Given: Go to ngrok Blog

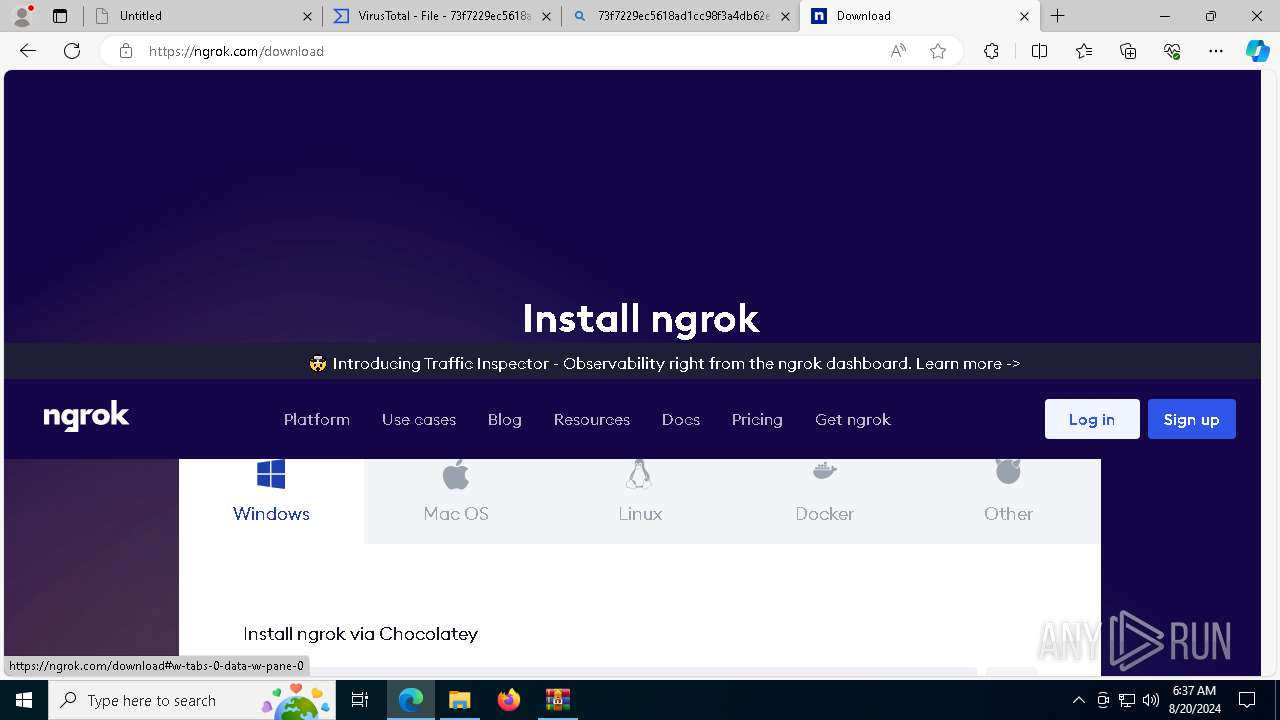Looking at the screenshot, I should coord(505,419).
